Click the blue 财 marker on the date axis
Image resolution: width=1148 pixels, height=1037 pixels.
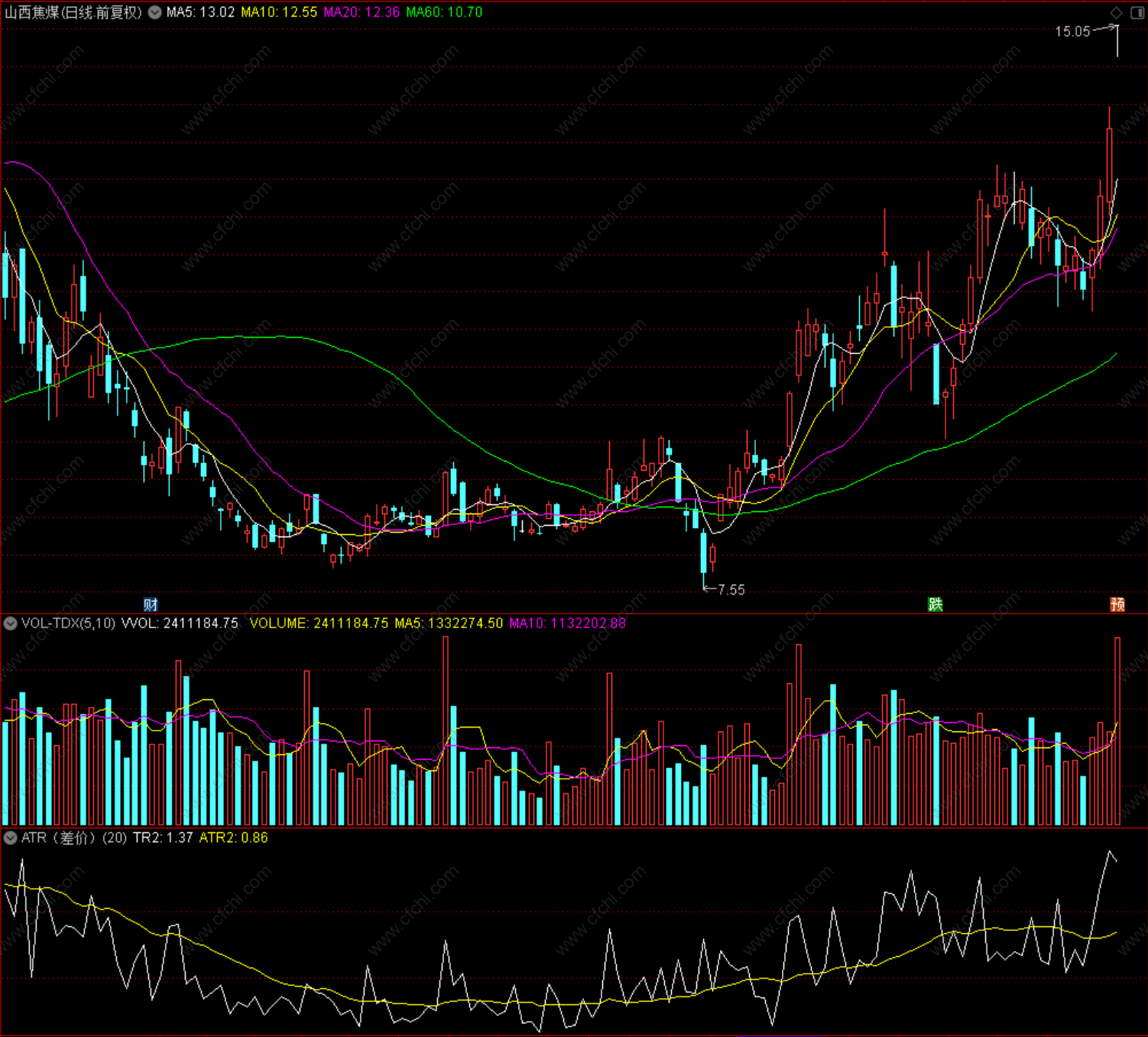pyautogui.click(x=151, y=604)
